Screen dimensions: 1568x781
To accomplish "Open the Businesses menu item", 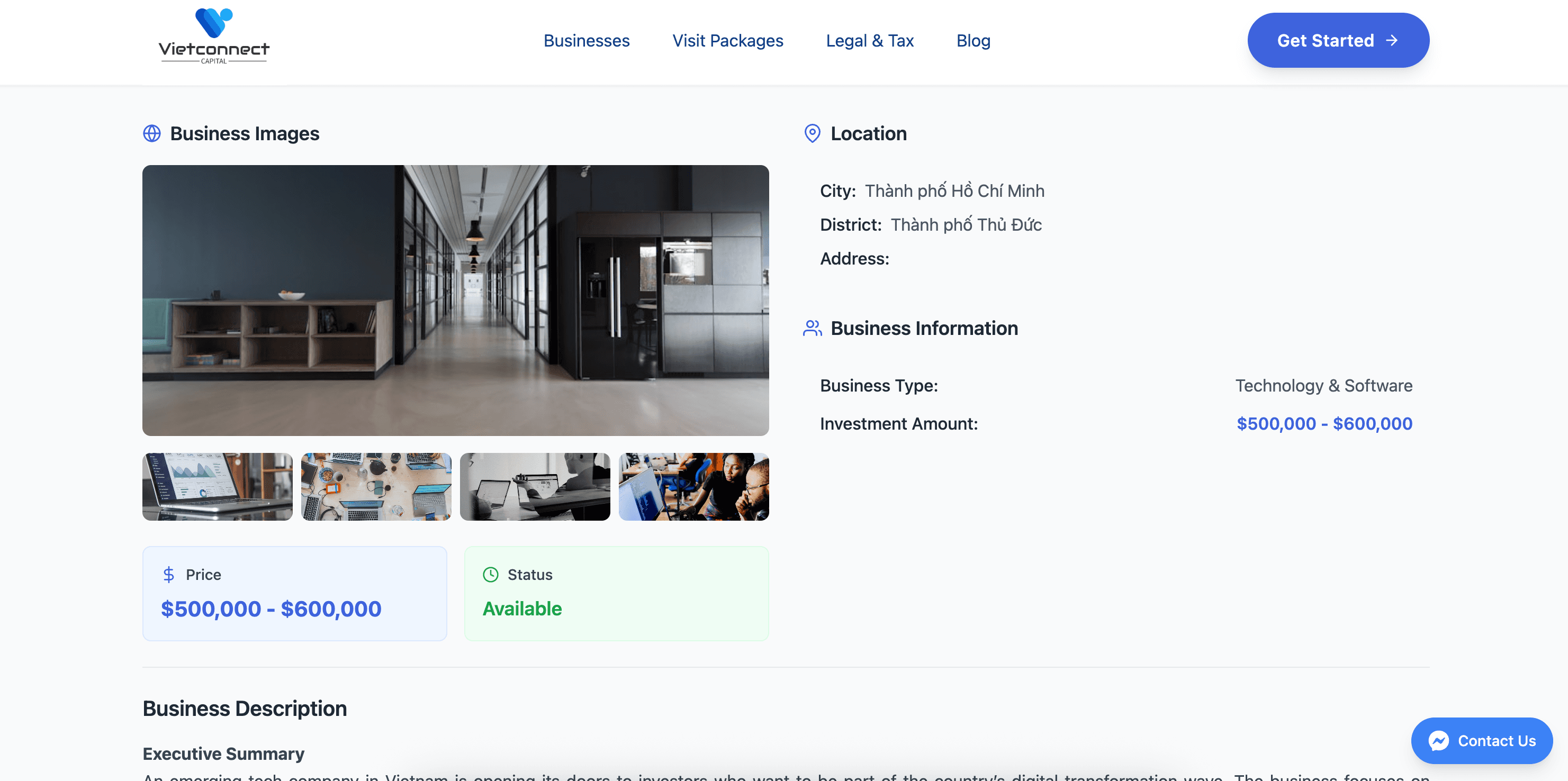I will pos(586,41).
